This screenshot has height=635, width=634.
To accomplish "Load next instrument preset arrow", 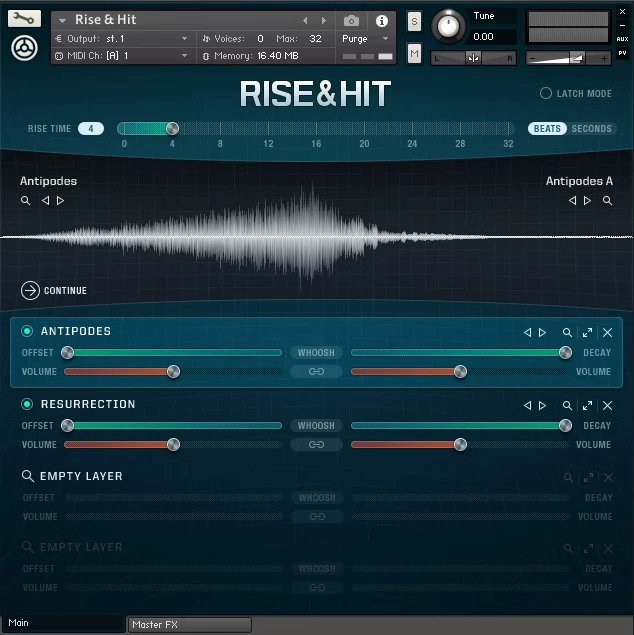I will click(324, 20).
